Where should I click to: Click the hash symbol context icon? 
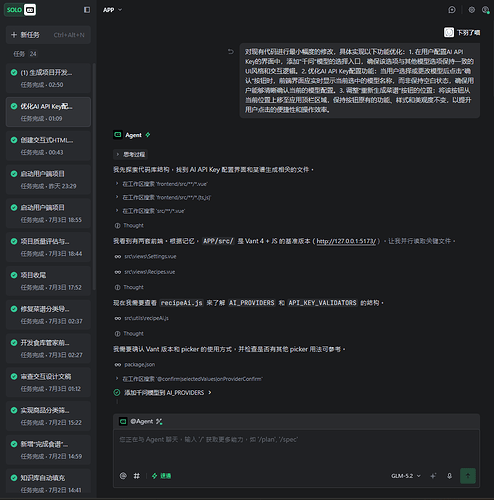pyautogui.click(x=137, y=476)
